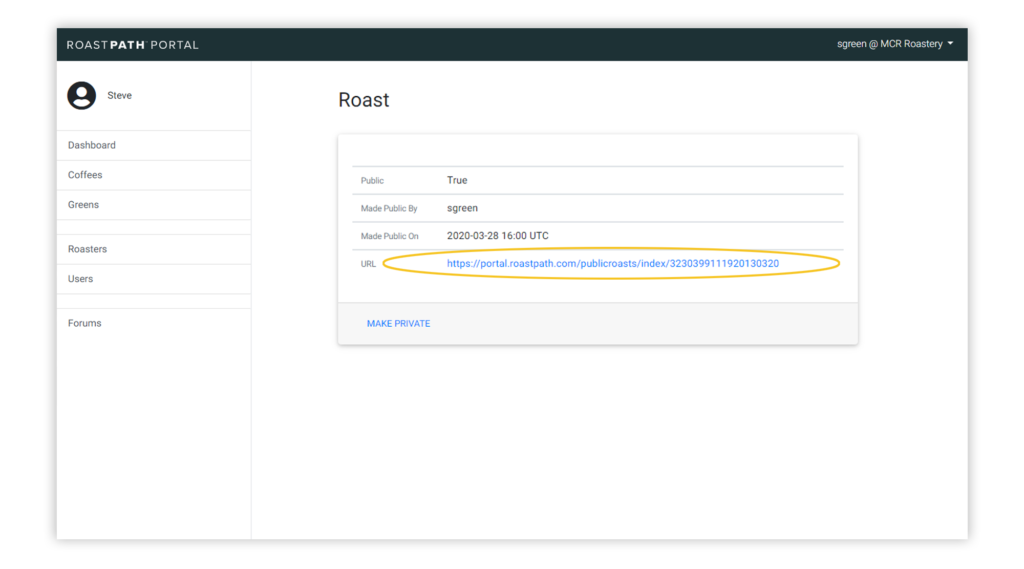Click the Public value 'True'
Screen dimensions: 1024x569
(x=457, y=180)
